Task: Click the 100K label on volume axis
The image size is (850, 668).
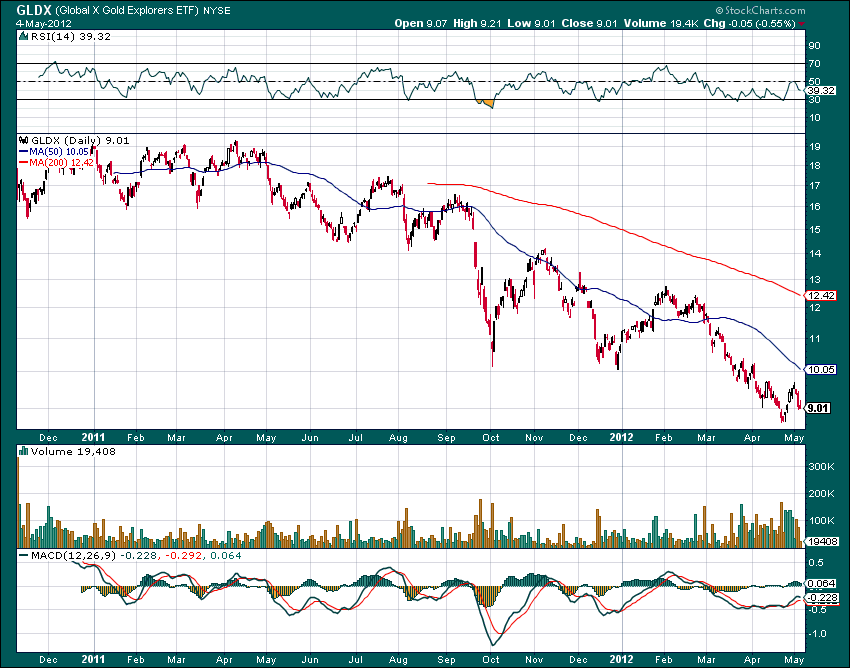Action: pyautogui.click(x=821, y=521)
